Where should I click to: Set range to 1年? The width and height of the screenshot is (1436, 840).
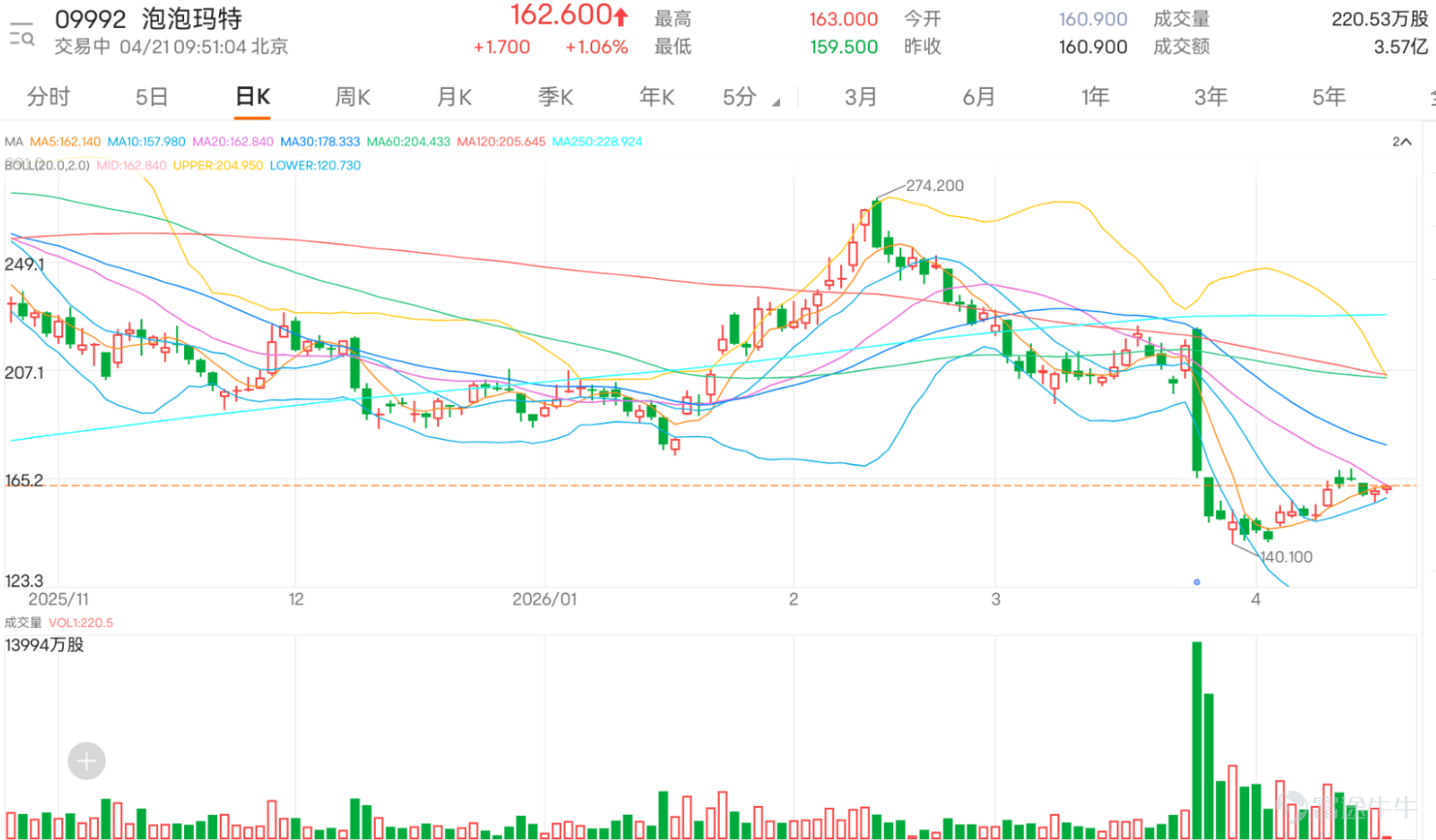pyautogui.click(x=1095, y=97)
